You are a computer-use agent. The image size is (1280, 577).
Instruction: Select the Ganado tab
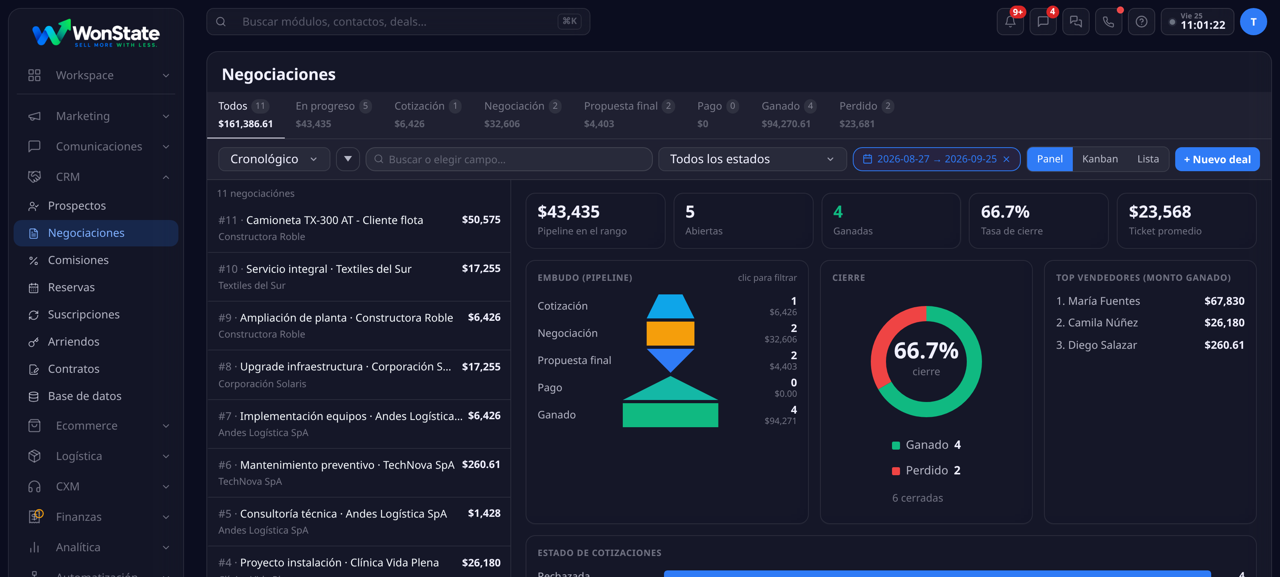click(788, 115)
